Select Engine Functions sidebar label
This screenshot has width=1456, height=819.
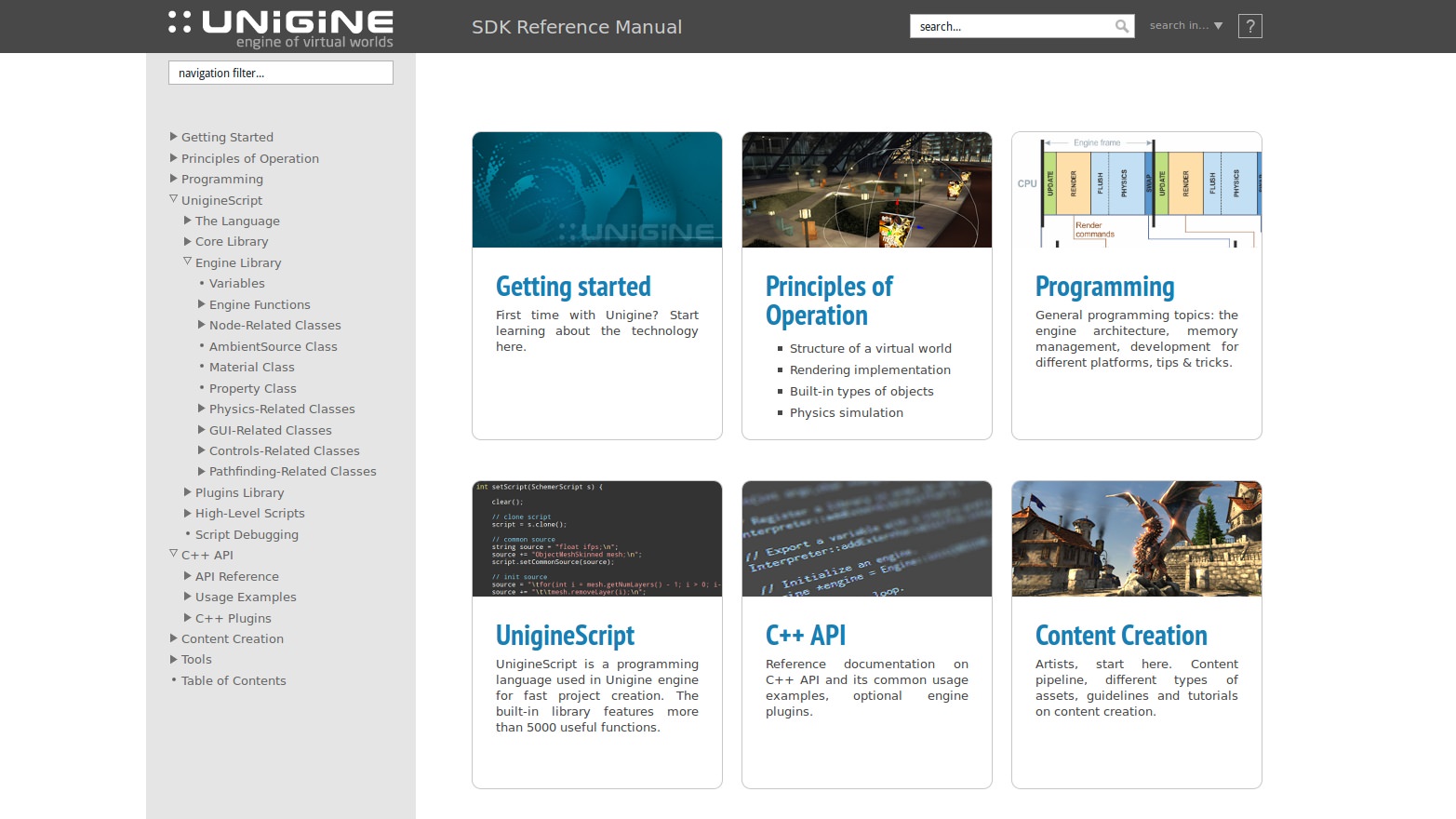coord(260,304)
